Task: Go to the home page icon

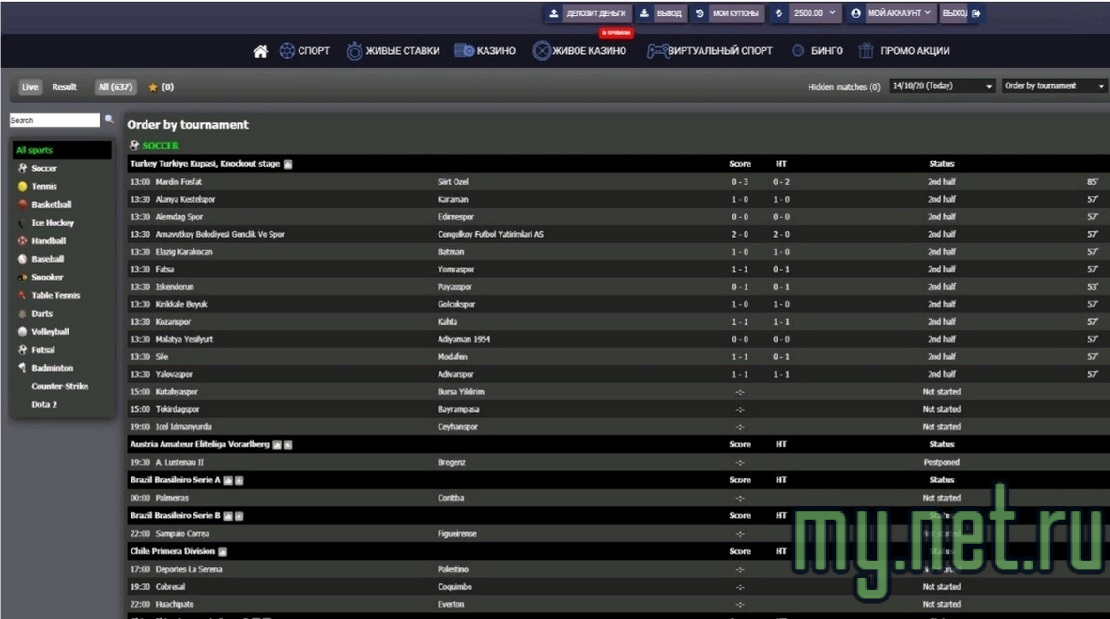Action: (x=261, y=51)
